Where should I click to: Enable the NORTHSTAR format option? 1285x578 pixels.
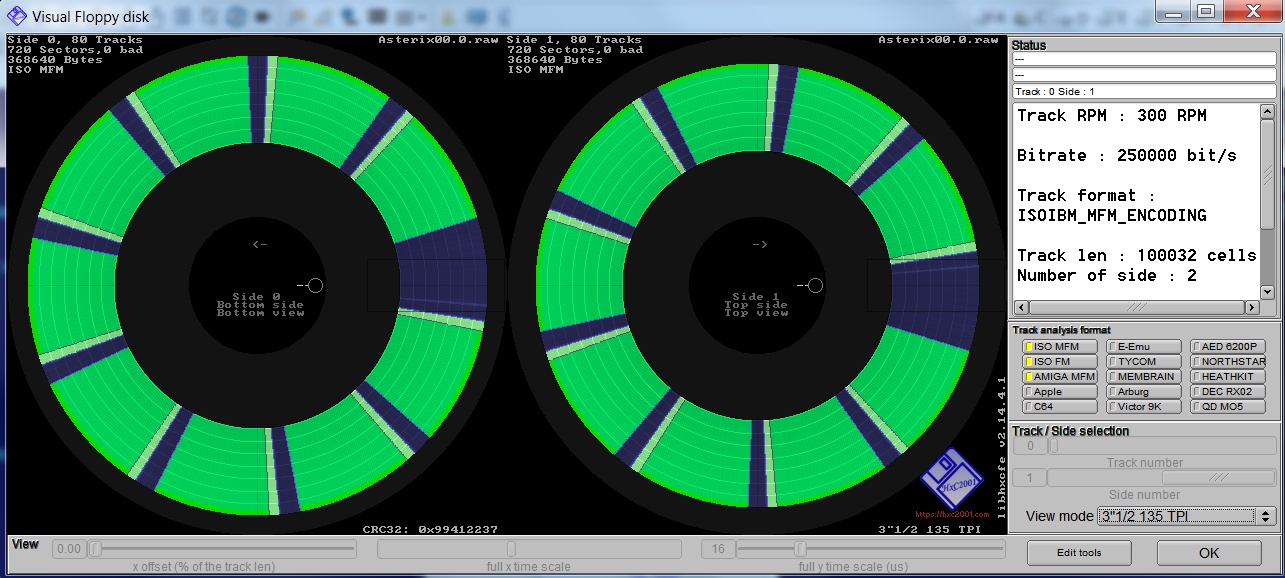point(1227,361)
